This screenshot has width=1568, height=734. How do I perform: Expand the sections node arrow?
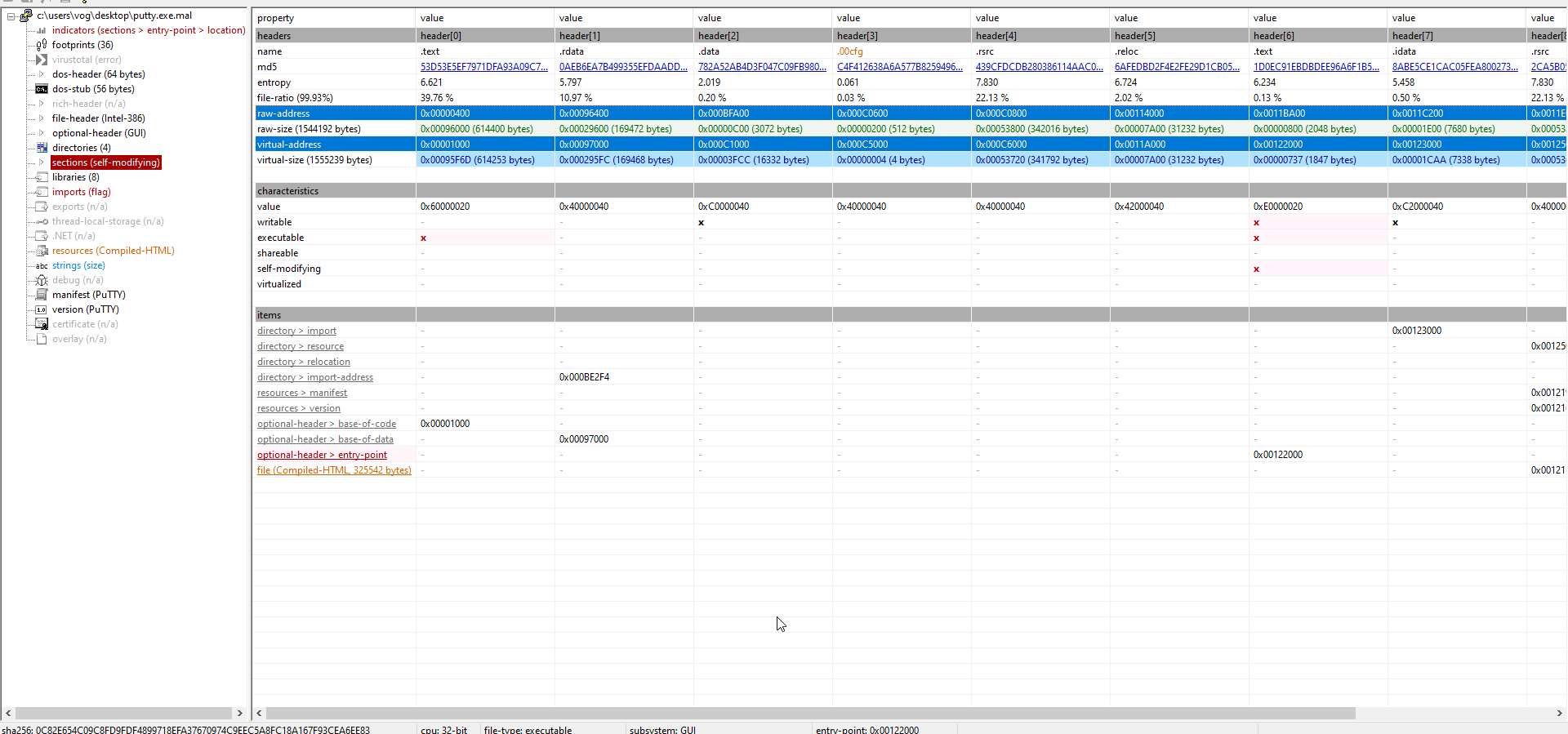41,162
